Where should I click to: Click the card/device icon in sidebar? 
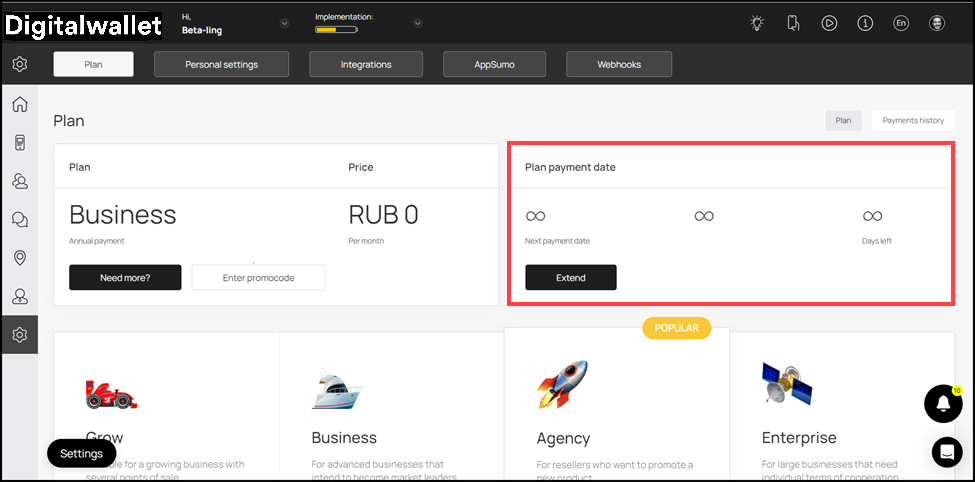coord(19,143)
